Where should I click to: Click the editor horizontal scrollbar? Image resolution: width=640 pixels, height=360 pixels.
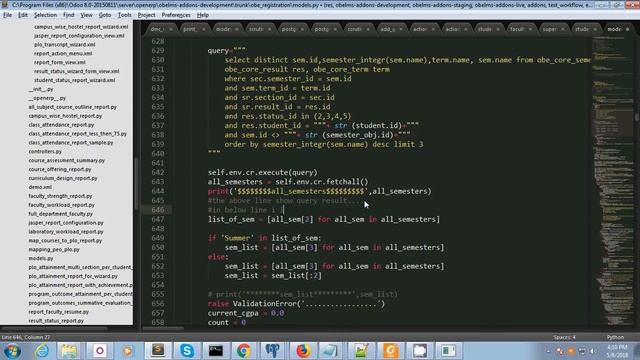coord(163,328)
